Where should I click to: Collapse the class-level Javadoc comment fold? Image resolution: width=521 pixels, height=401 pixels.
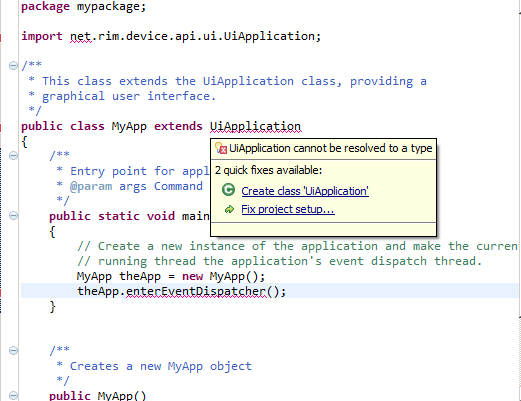pos(13,65)
